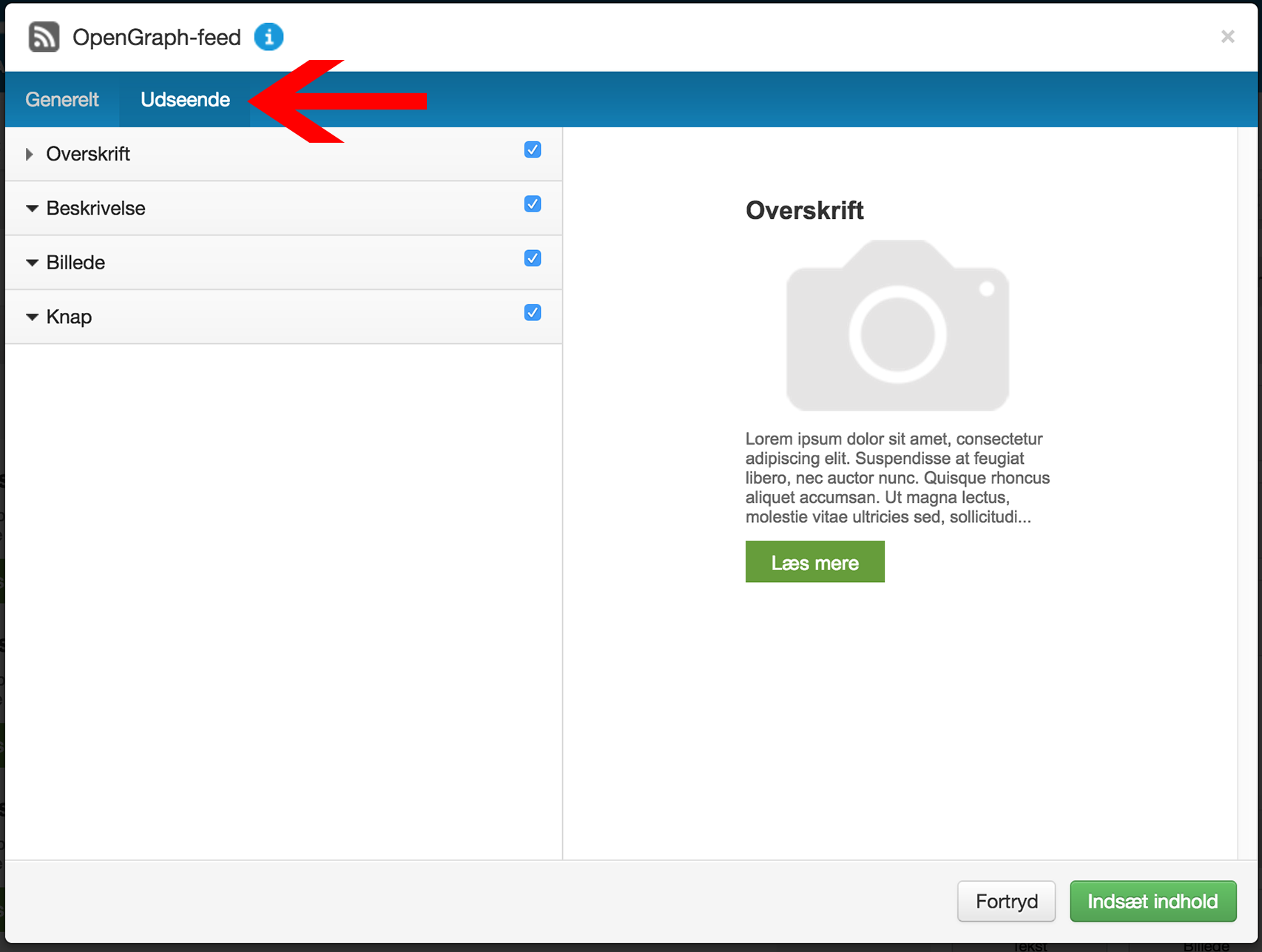The height and width of the screenshot is (952, 1262).
Task: Click the Læs mere preview button
Action: 814,562
